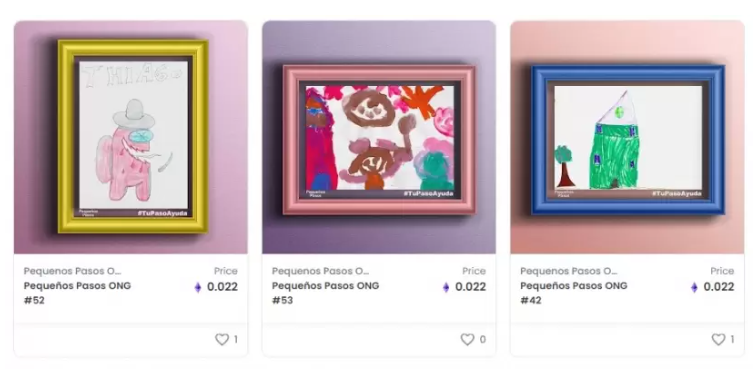This screenshot has width=756, height=375.
Task: Select the Pequeños Pasos ONG #53 title
Action: (325, 293)
